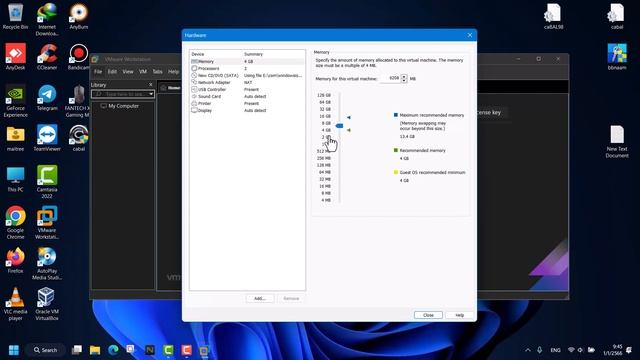Click the 128 GB slider label
This screenshot has width=640, height=360.
[324, 95]
